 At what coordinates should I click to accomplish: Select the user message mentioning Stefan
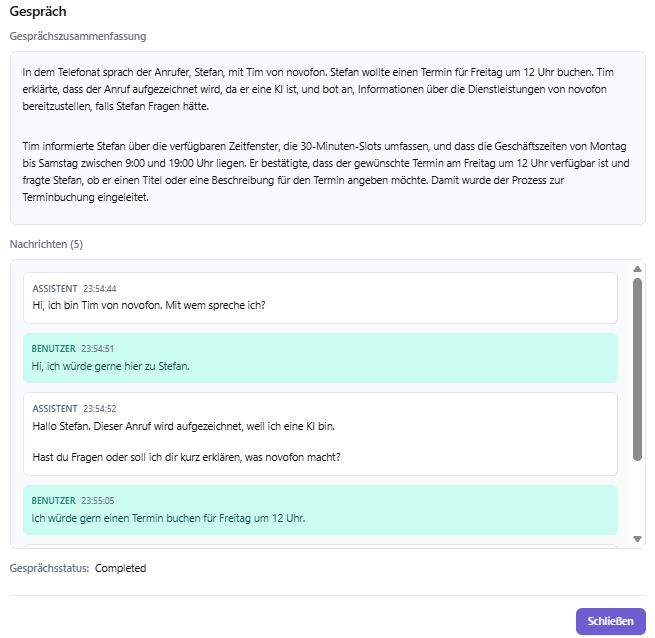click(111, 366)
